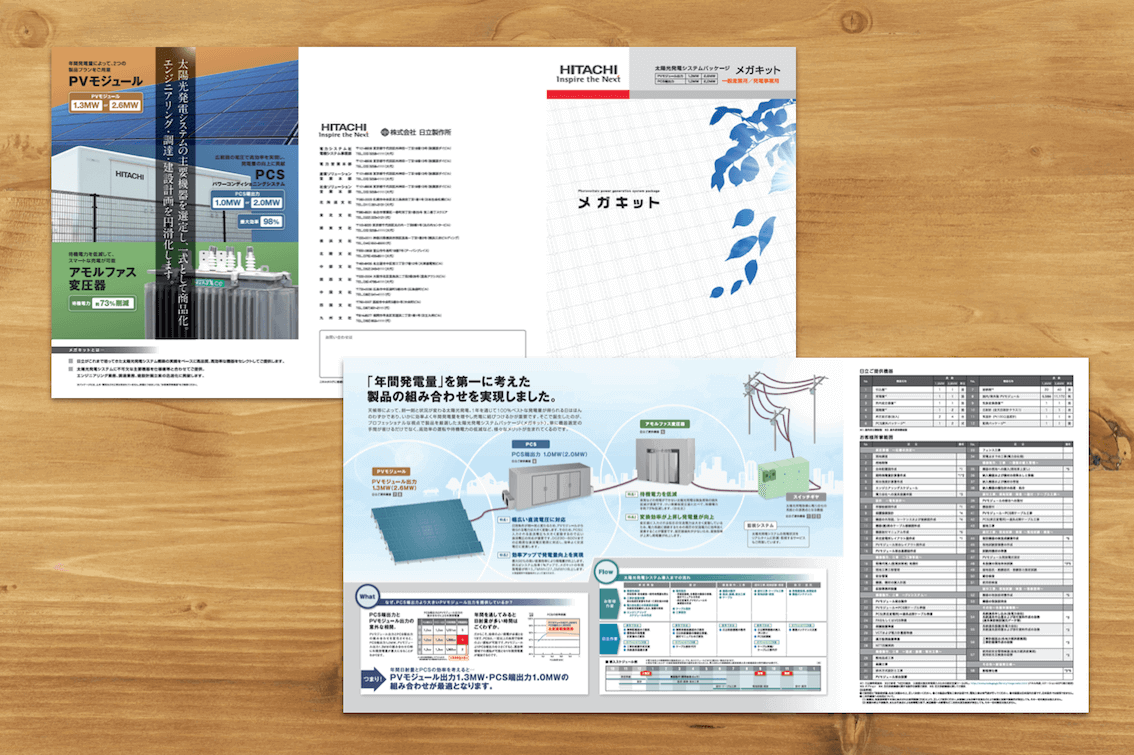Image resolution: width=1134 pixels, height=755 pixels.
Task: Click the "株式会社 日立製作所" company name
Action: tap(416, 132)
